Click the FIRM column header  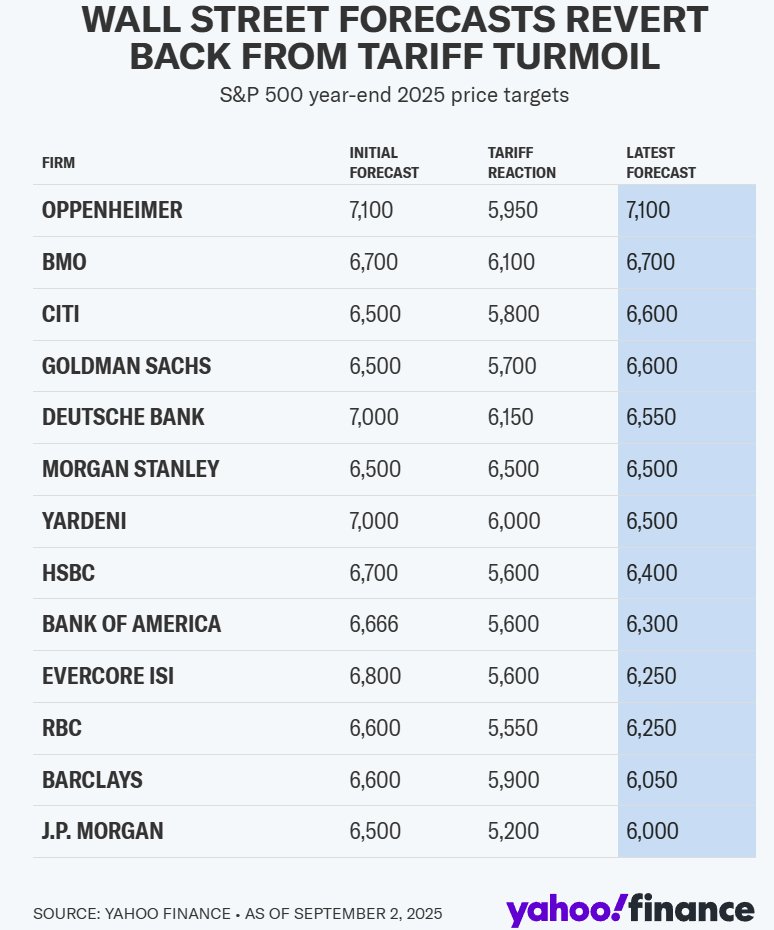point(58,163)
